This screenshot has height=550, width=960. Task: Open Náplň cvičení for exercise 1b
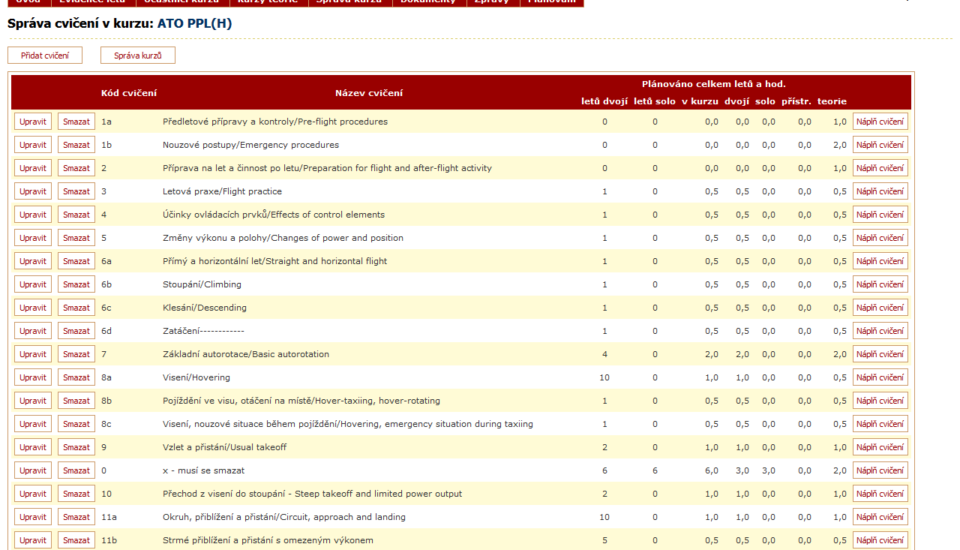tap(880, 145)
